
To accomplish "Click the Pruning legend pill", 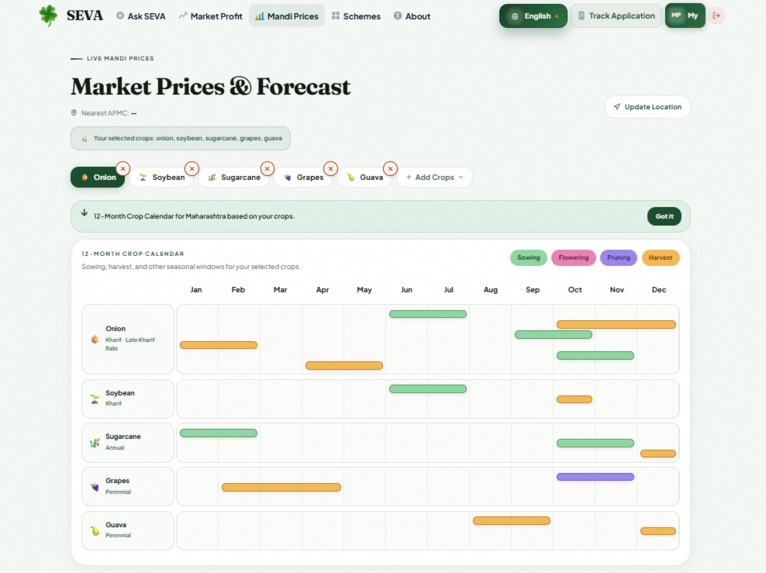I will (x=618, y=257).
